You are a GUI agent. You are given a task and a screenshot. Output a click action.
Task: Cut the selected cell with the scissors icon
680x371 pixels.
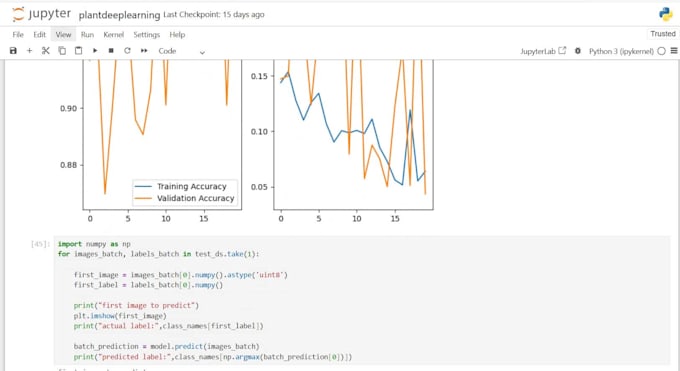click(x=46, y=51)
